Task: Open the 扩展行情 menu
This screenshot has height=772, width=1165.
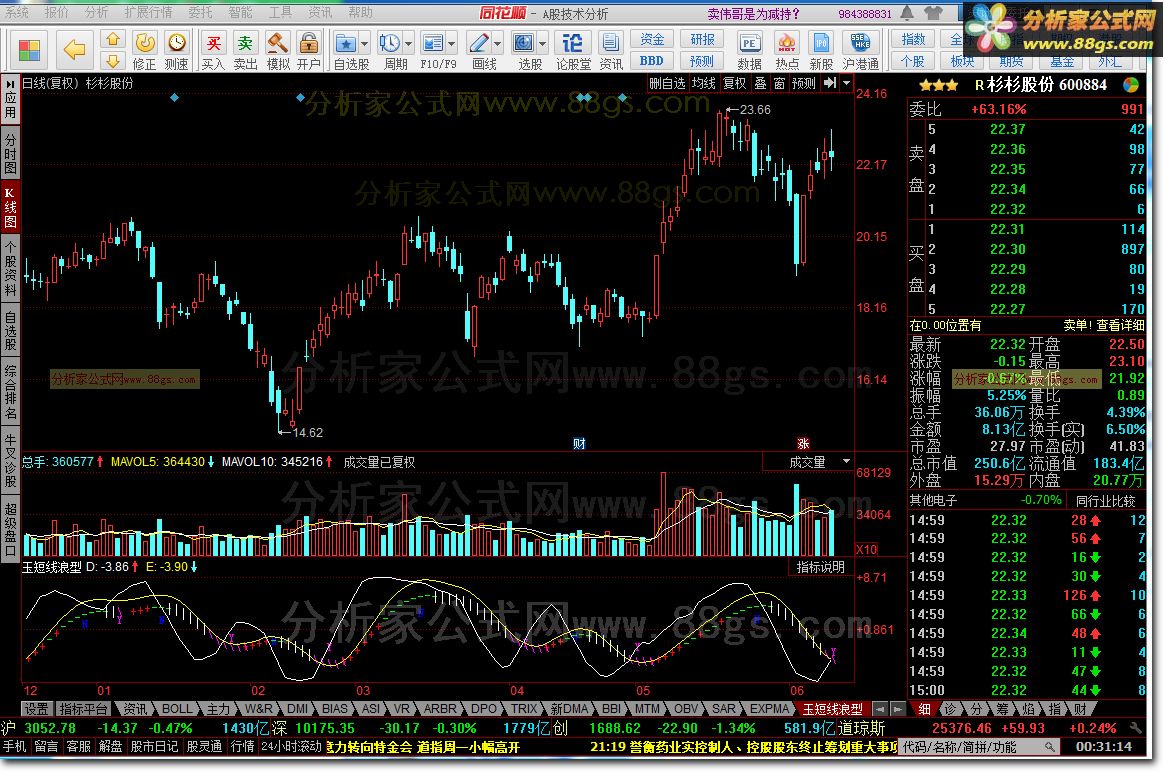Action: [148, 13]
